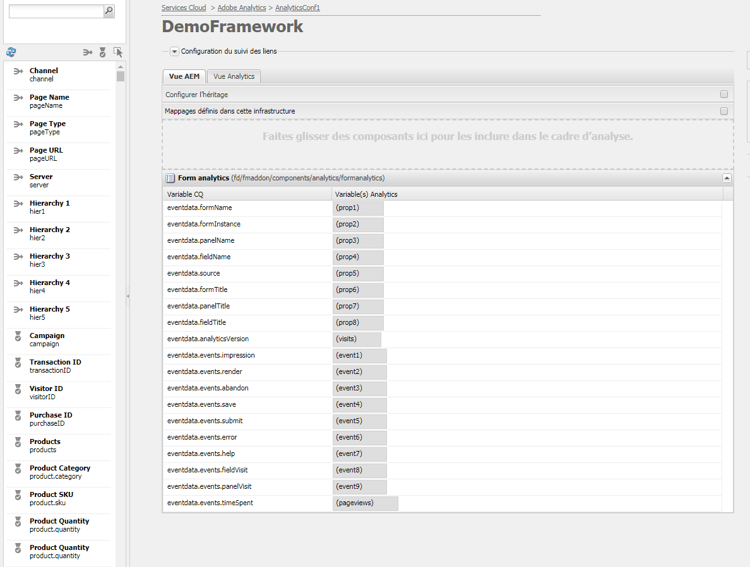Image resolution: width=750 pixels, height=567 pixels.
Task: Switch to Vue AEM tab
Action: 184,77
